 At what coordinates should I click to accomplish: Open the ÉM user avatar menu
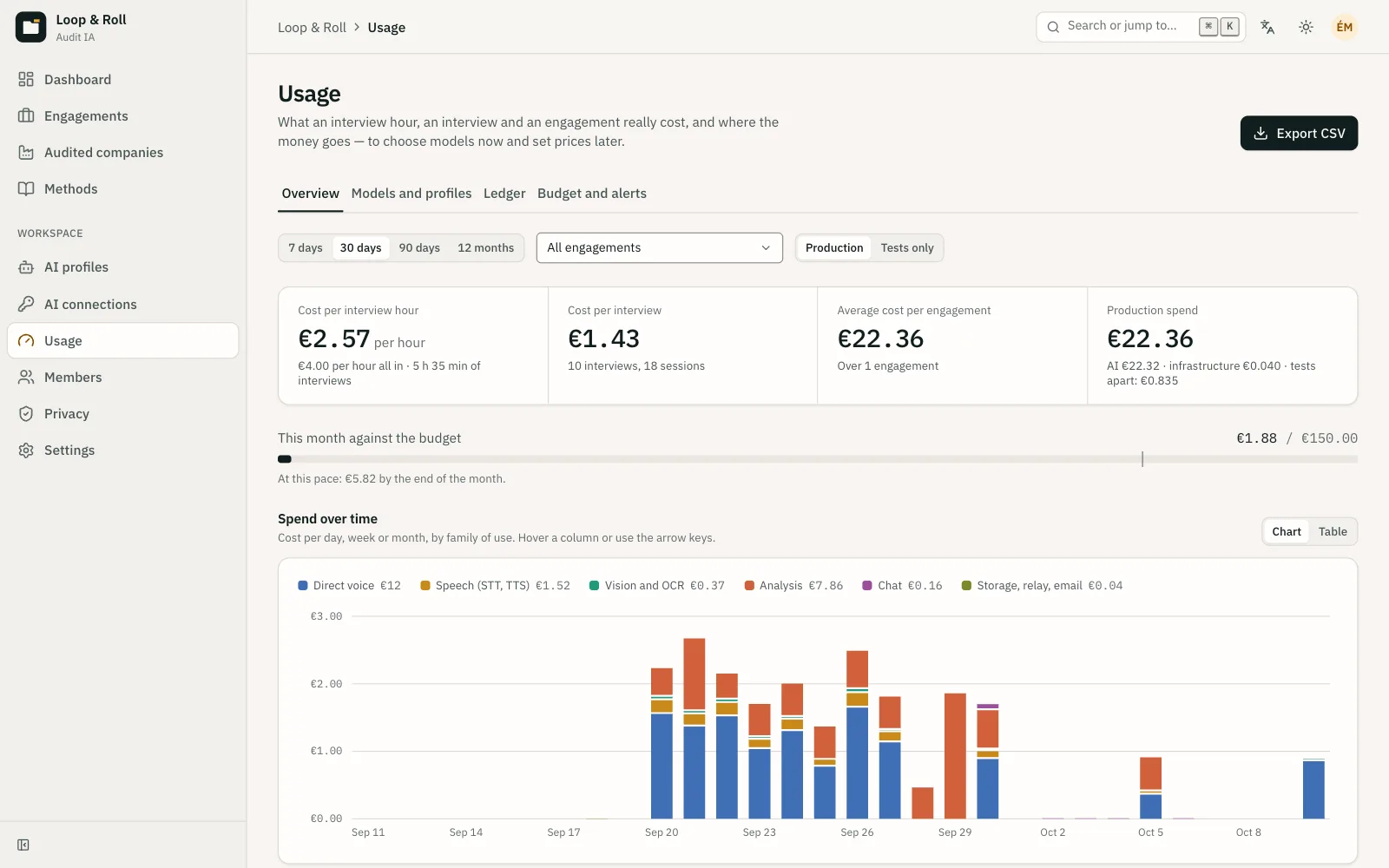[1344, 27]
